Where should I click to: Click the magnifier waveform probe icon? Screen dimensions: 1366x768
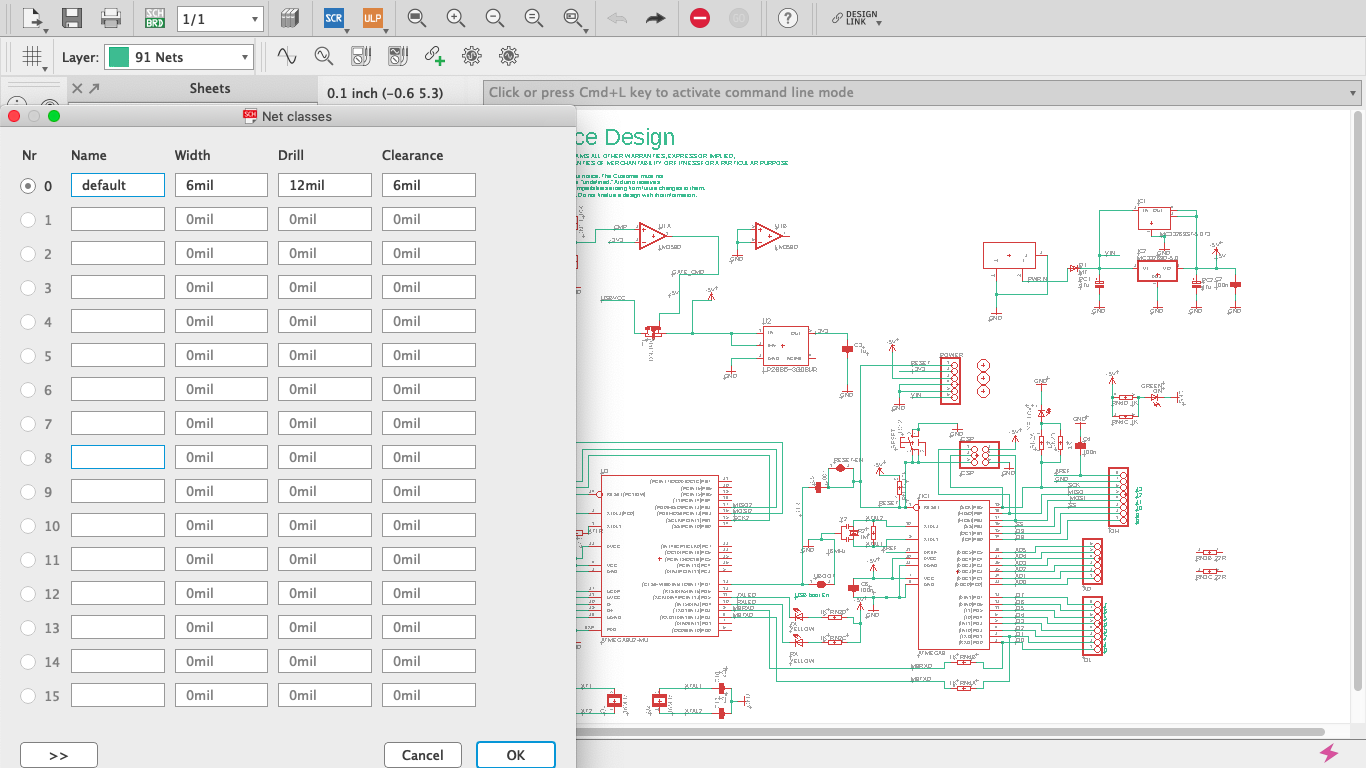[324, 56]
